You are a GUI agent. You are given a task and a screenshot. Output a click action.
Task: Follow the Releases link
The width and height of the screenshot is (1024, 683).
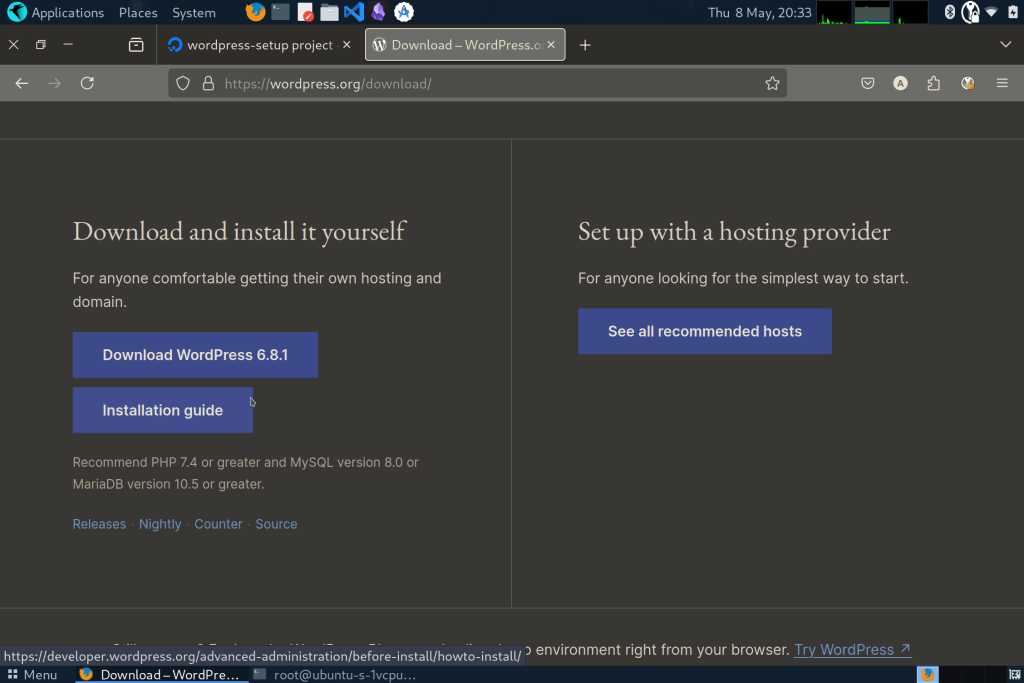(x=99, y=524)
